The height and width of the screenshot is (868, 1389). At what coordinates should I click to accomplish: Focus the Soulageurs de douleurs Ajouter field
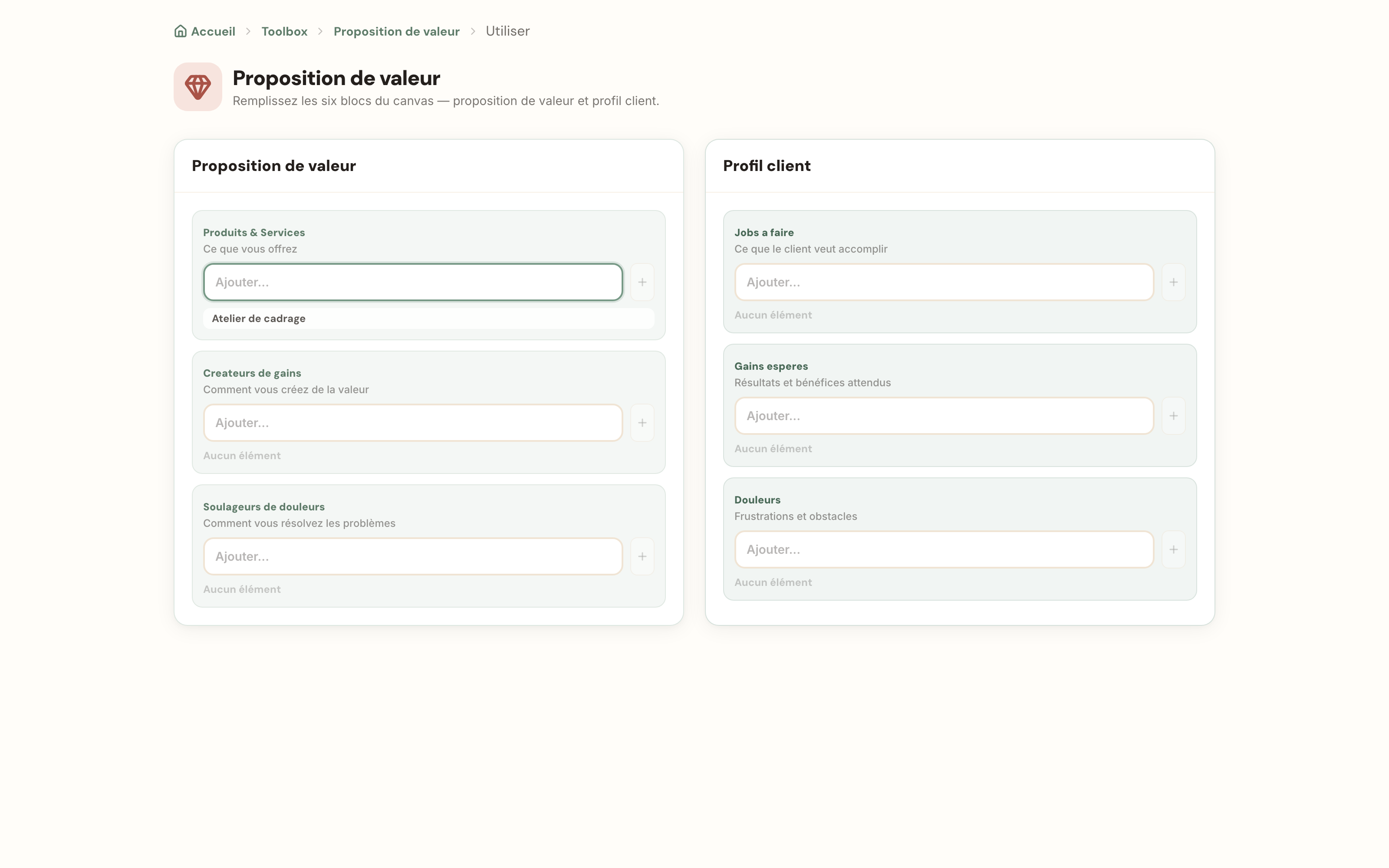pyautogui.click(x=413, y=556)
